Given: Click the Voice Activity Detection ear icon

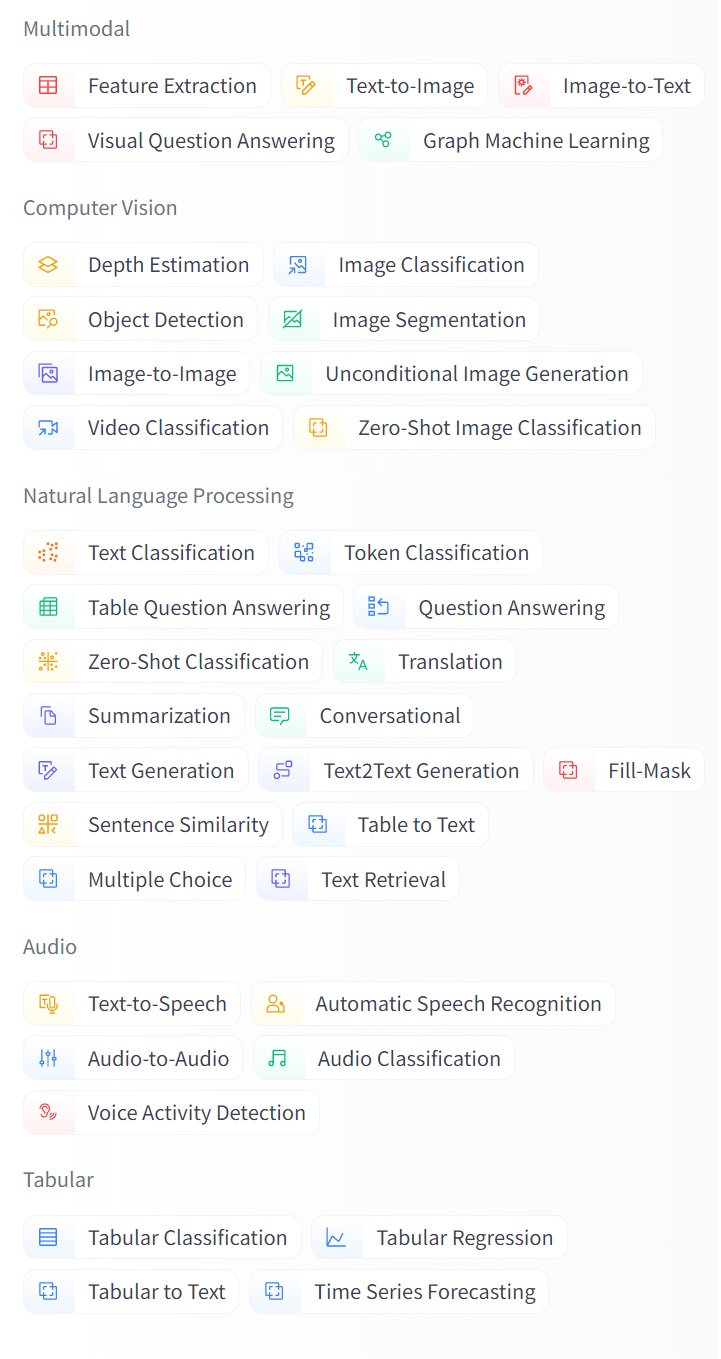Looking at the screenshot, I should (48, 1112).
